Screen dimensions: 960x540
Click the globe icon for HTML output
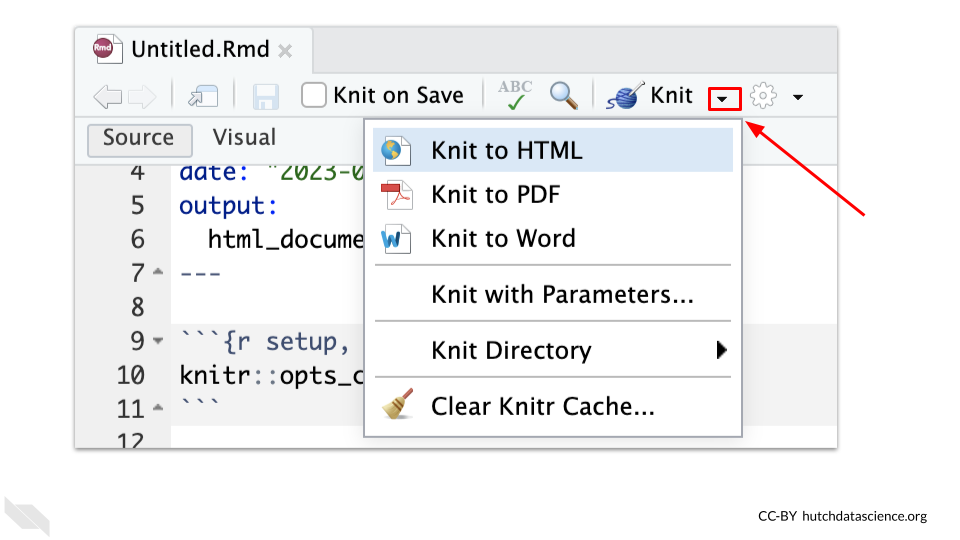coord(396,151)
